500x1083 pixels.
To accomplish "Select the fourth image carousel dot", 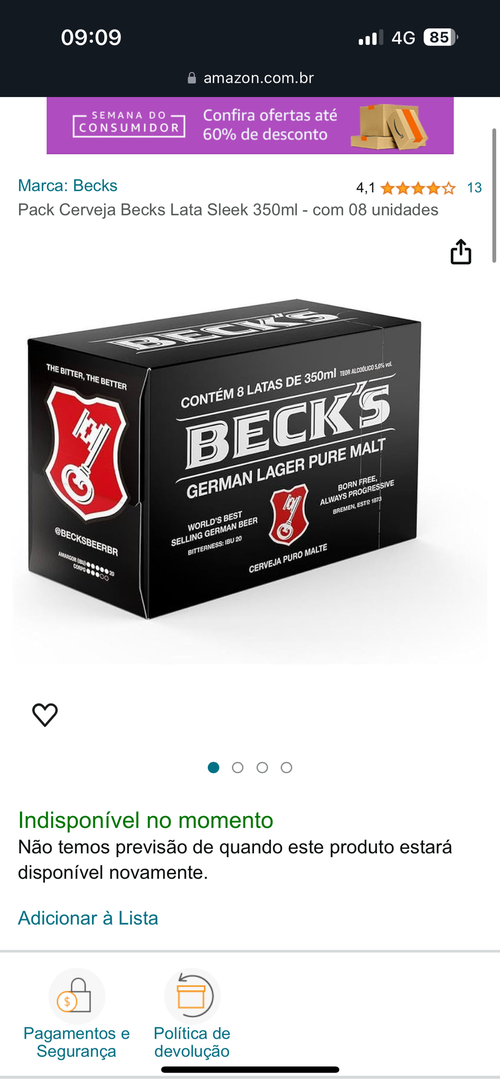I will tap(286, 767).
